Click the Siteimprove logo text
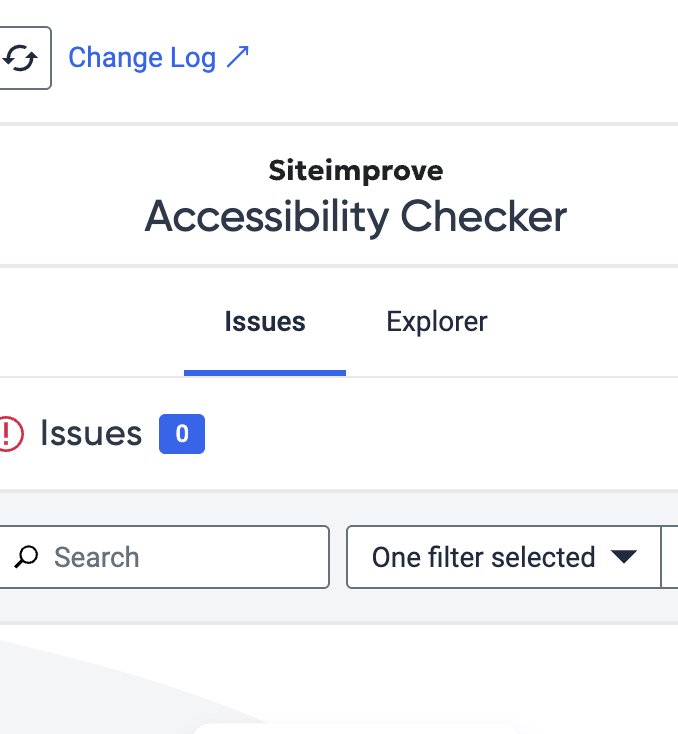The width and height of the screenshot is (678, 734). click(x=356, y=170)
